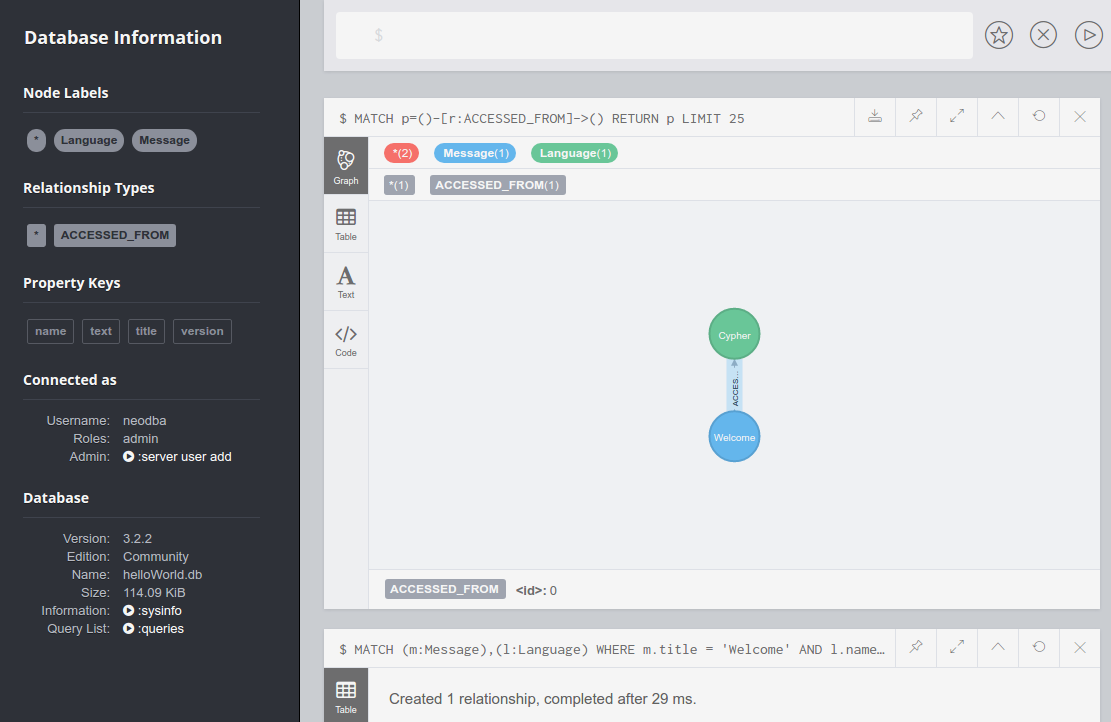The width and height of the screenshot is (1111, 722).
Task: Click the Community edition value
Action: coord(156,556)
